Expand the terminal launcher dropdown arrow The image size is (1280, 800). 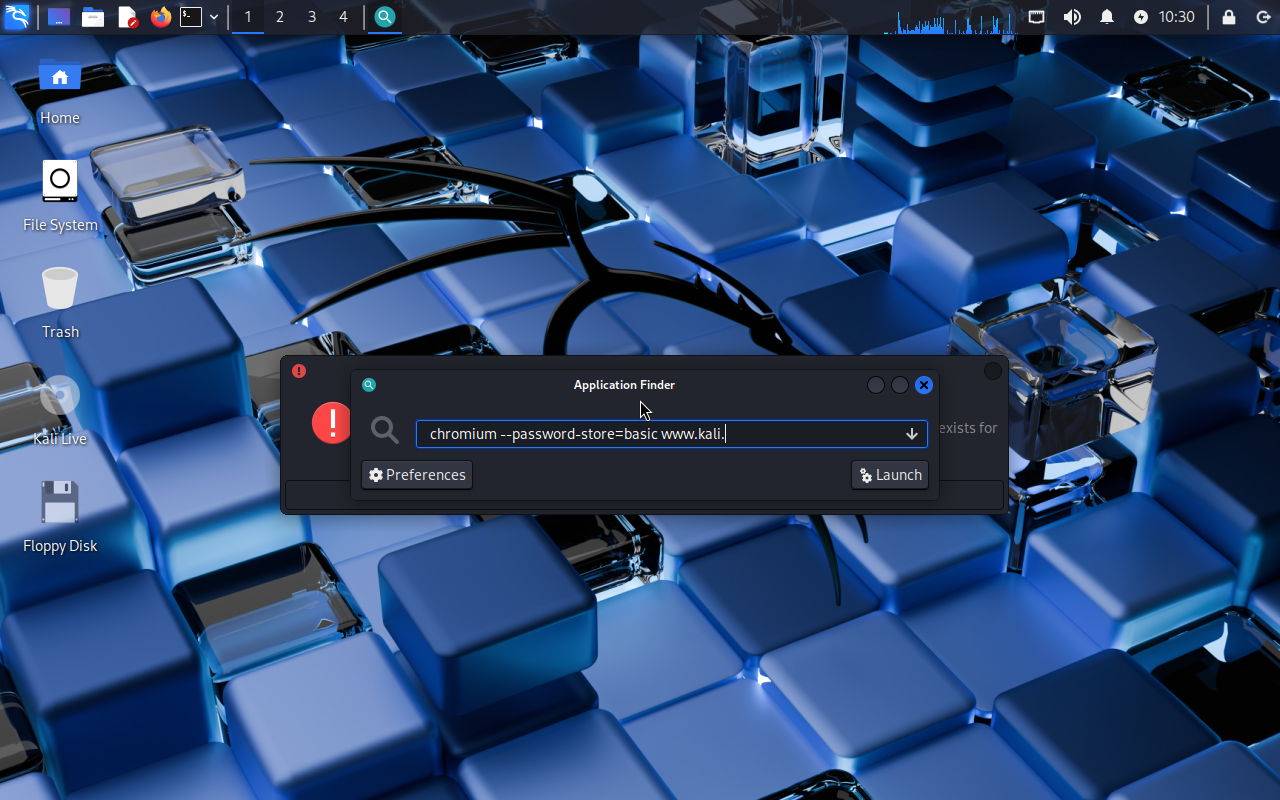coord(214,17)
